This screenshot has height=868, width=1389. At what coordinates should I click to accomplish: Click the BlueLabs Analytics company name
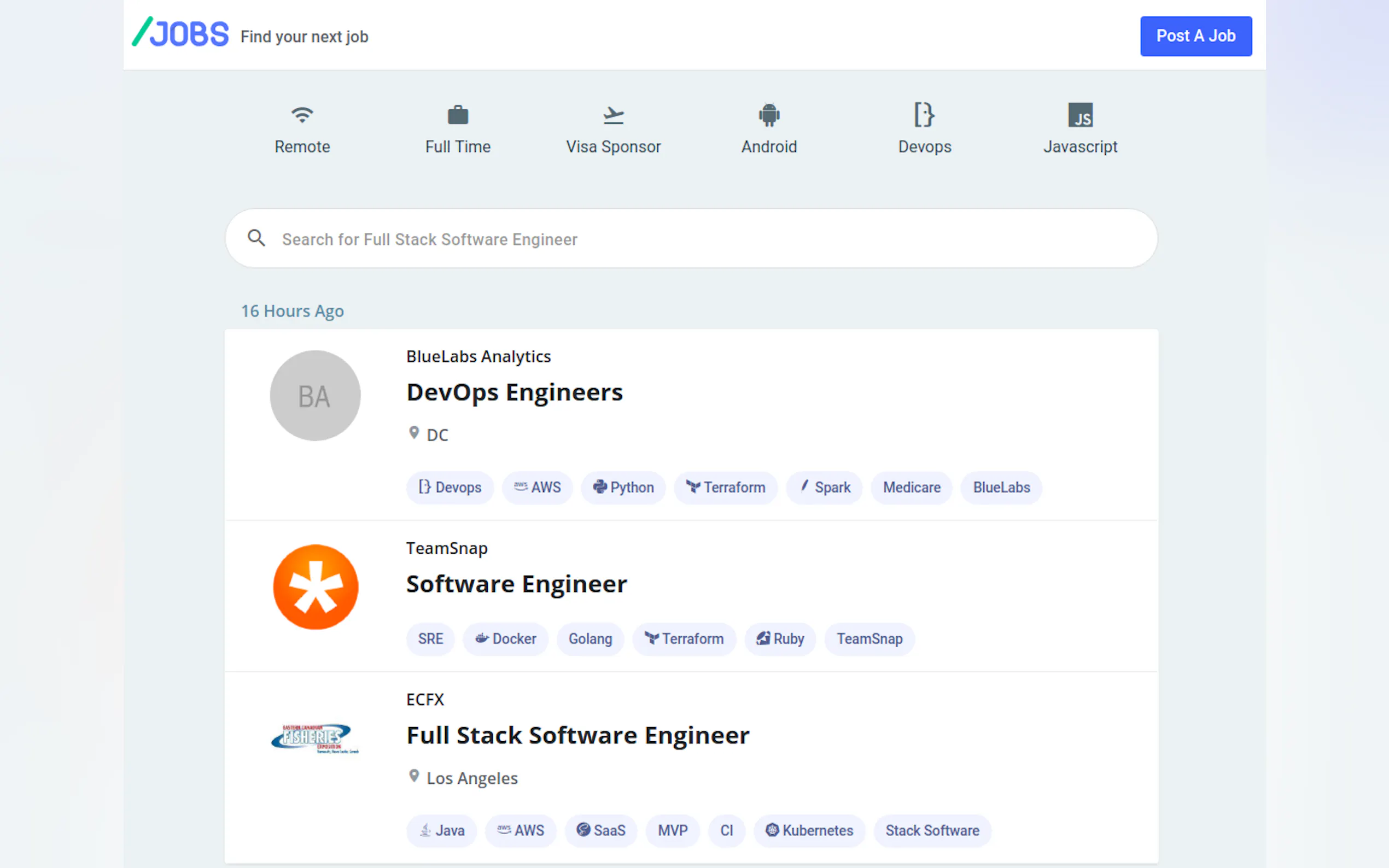[478, 356]
